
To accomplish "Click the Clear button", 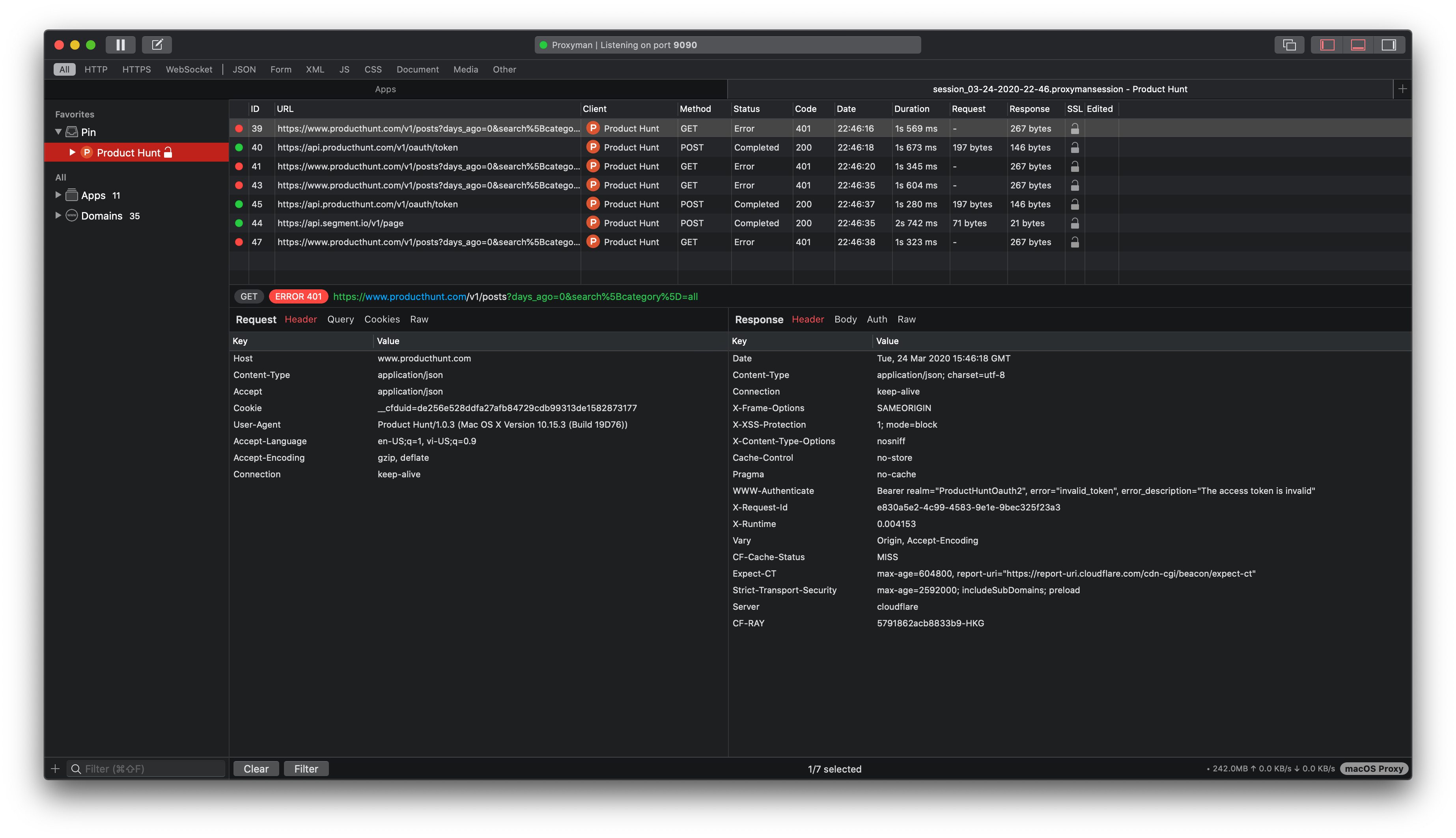I will point(256,768).
